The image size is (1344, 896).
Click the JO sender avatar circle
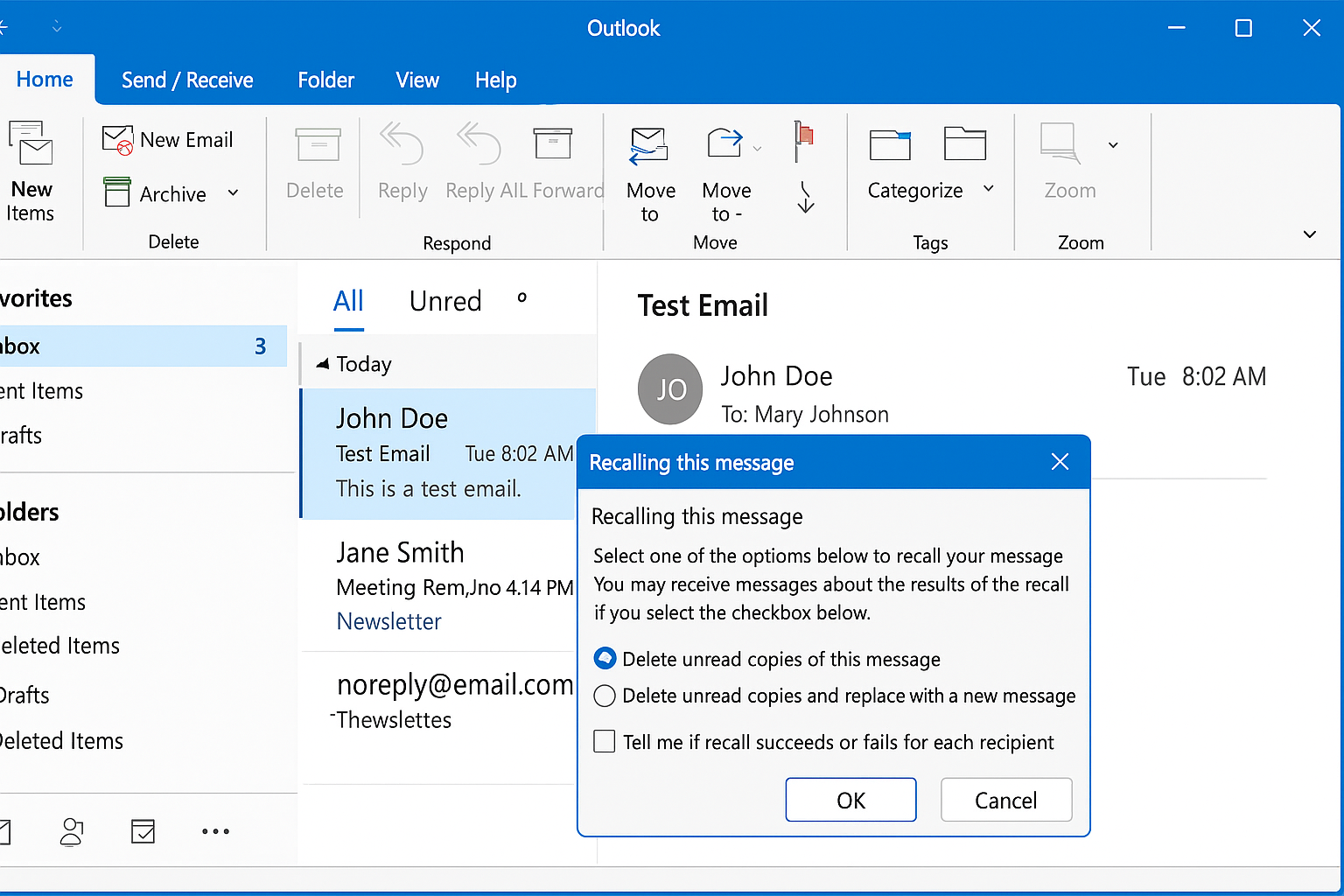click(x=670, y=389)
